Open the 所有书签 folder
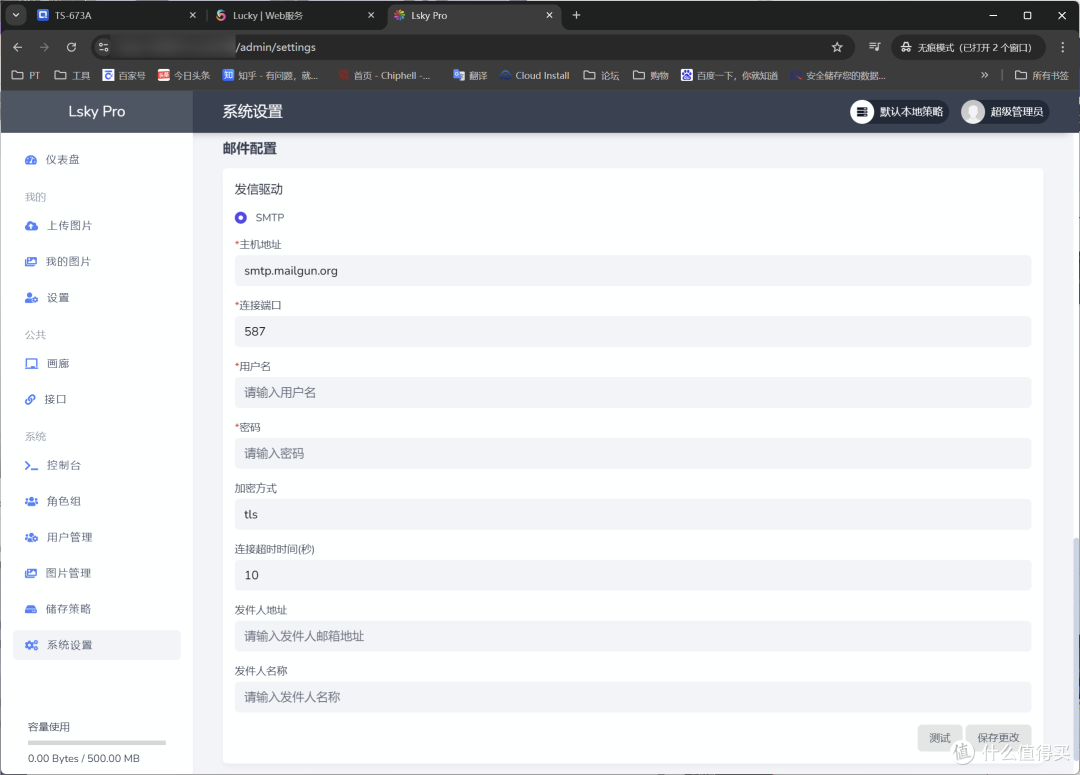The height and width of the screenshot is (775, 1080). (x=1041, y=76)
